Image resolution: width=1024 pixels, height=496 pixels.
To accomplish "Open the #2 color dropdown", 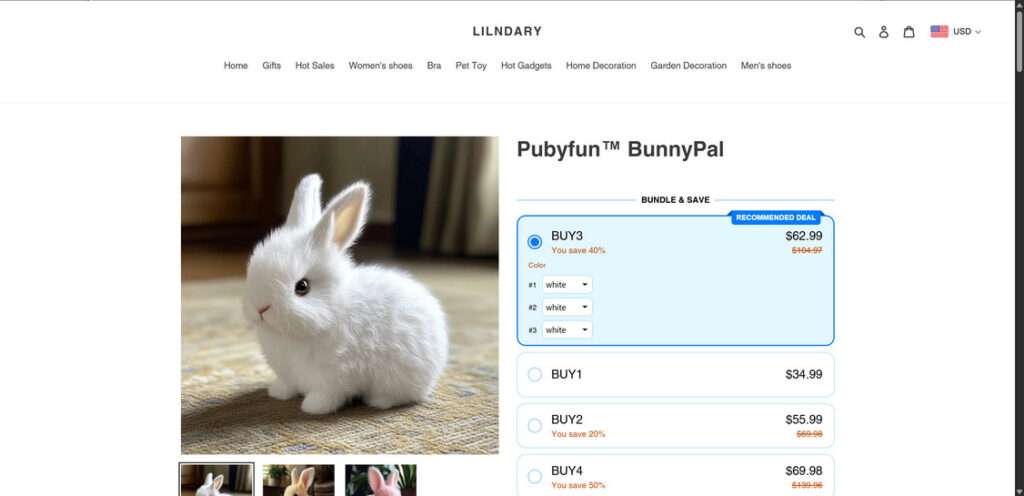I will point(568,307).
